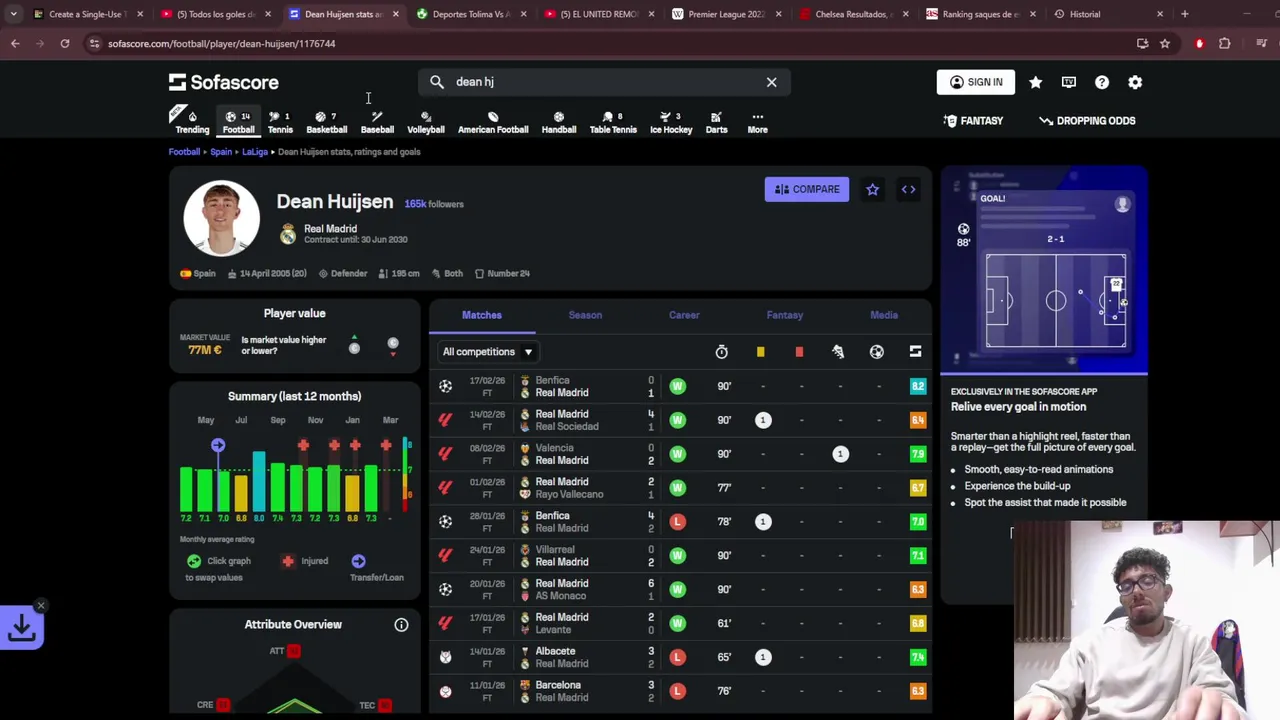This screenshot has height=720, width=1280.
Task: Open favourites star in header
Action: point(1035,82)
